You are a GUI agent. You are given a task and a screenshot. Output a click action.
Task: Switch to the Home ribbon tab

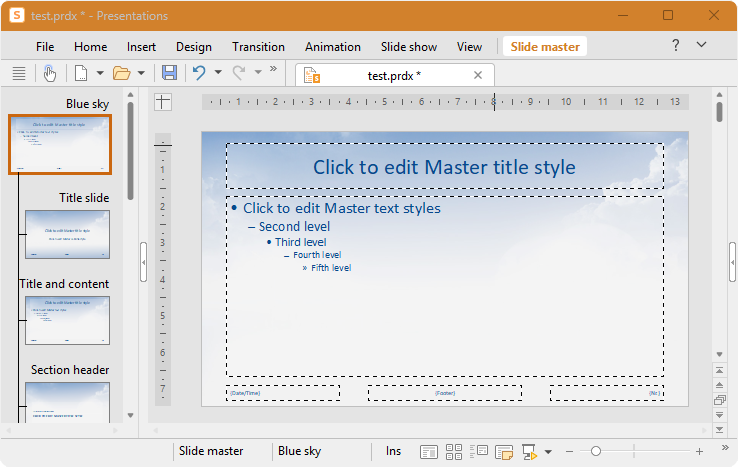pyautogui.click(x=90, y=47)
